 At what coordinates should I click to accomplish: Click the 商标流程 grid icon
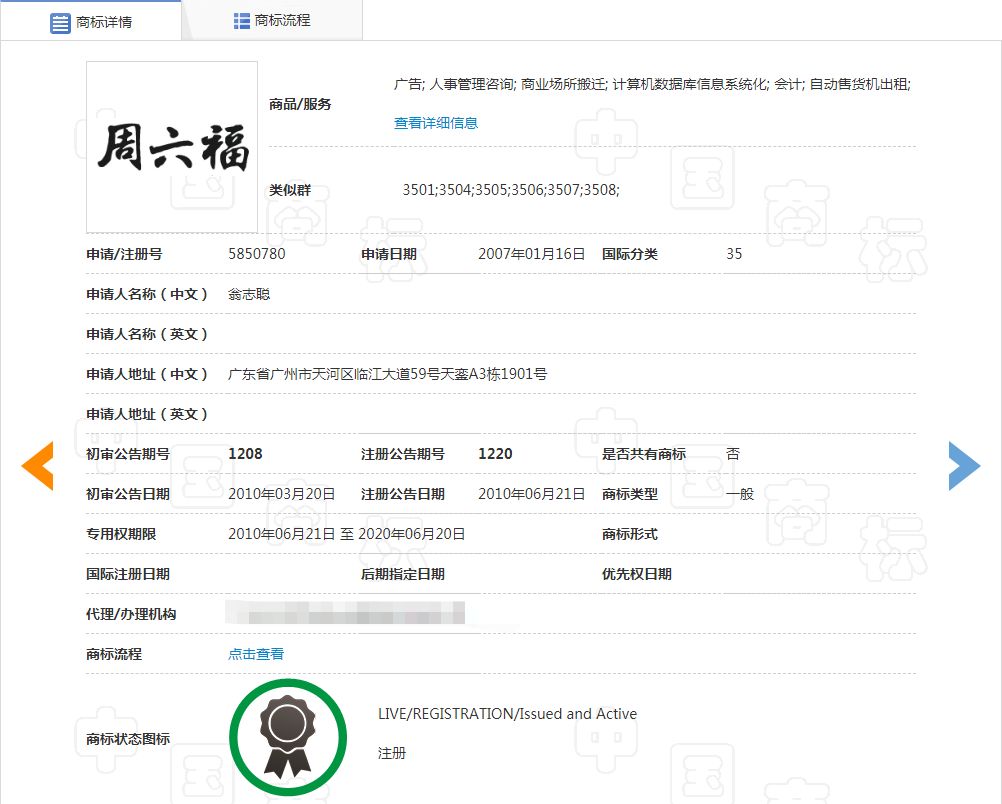click(242, 21)
